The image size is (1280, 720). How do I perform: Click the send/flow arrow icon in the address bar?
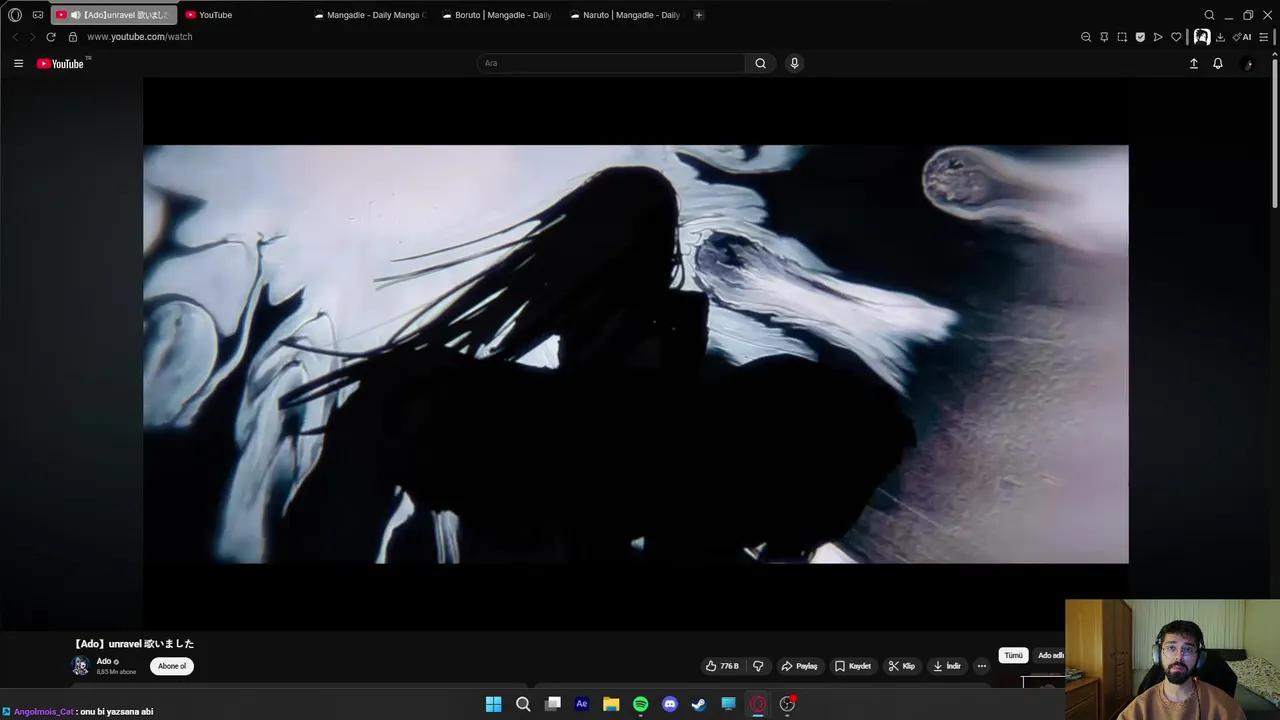pyautogui.click(x=1158, y=37)
